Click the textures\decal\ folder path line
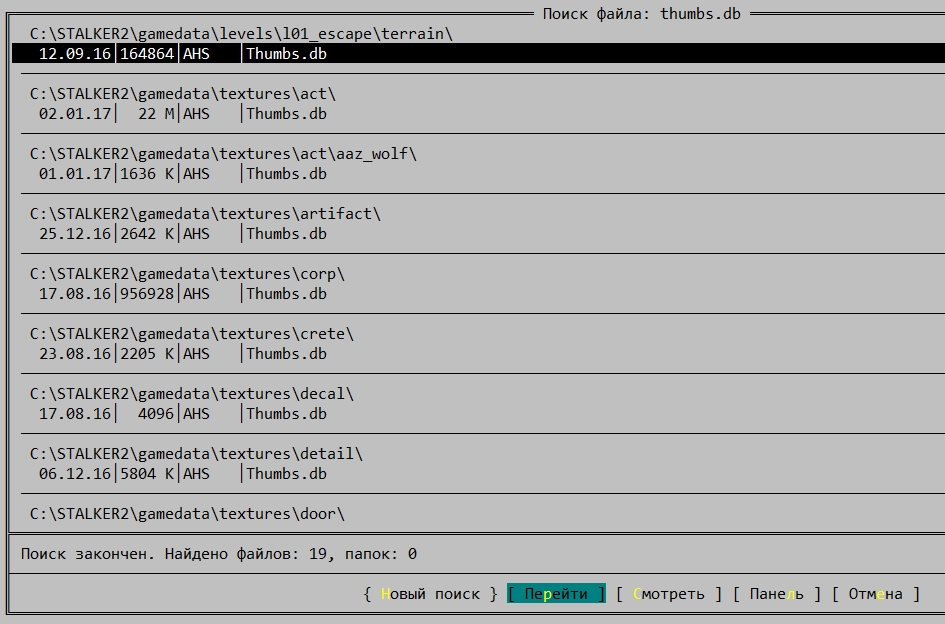This screenshot has width=945, height=624. [x=192, y=394]
